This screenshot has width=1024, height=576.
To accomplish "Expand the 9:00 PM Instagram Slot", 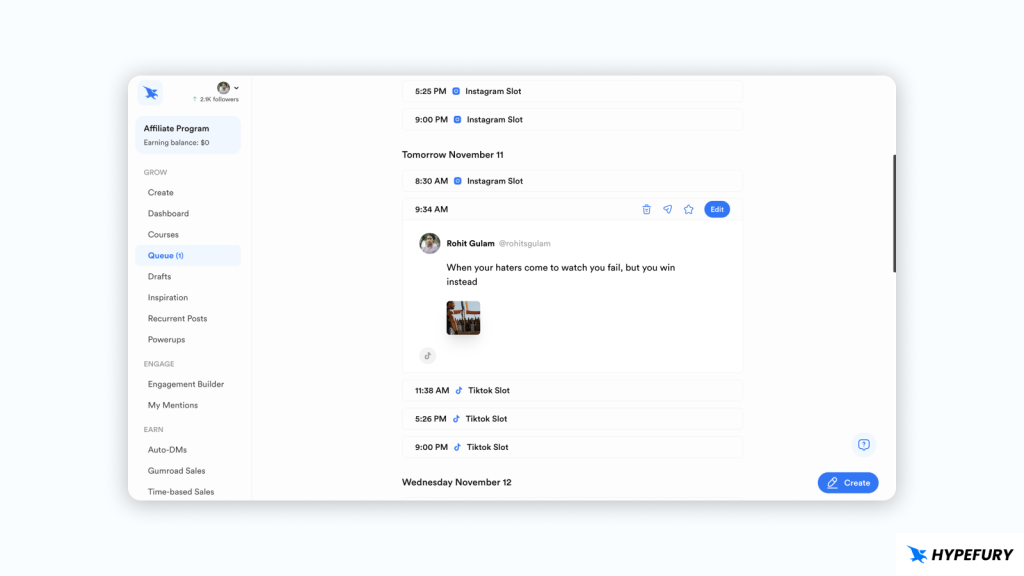I will [x=572, y=119].
